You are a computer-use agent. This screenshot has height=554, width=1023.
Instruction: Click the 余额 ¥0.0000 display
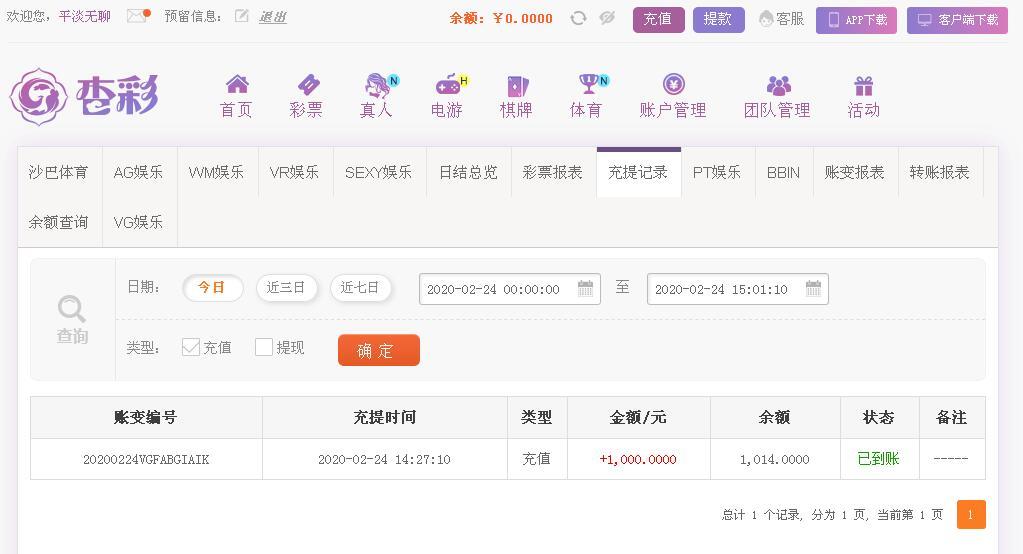point(501,18)
